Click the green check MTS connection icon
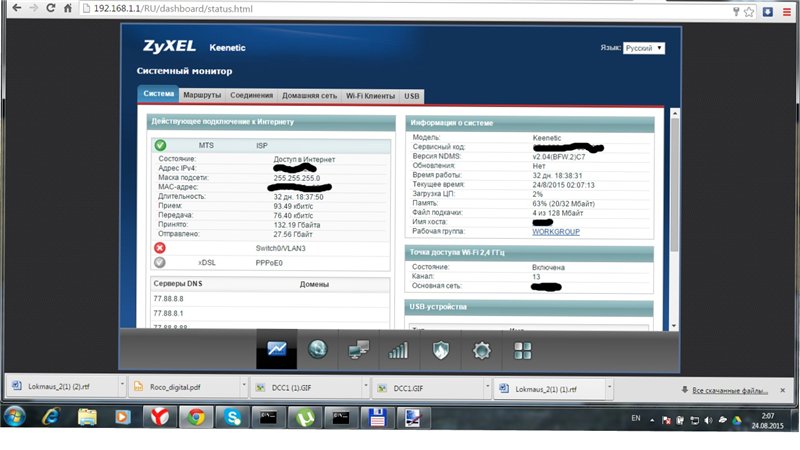This screenshot has width=800, height=450. point(160,145)
